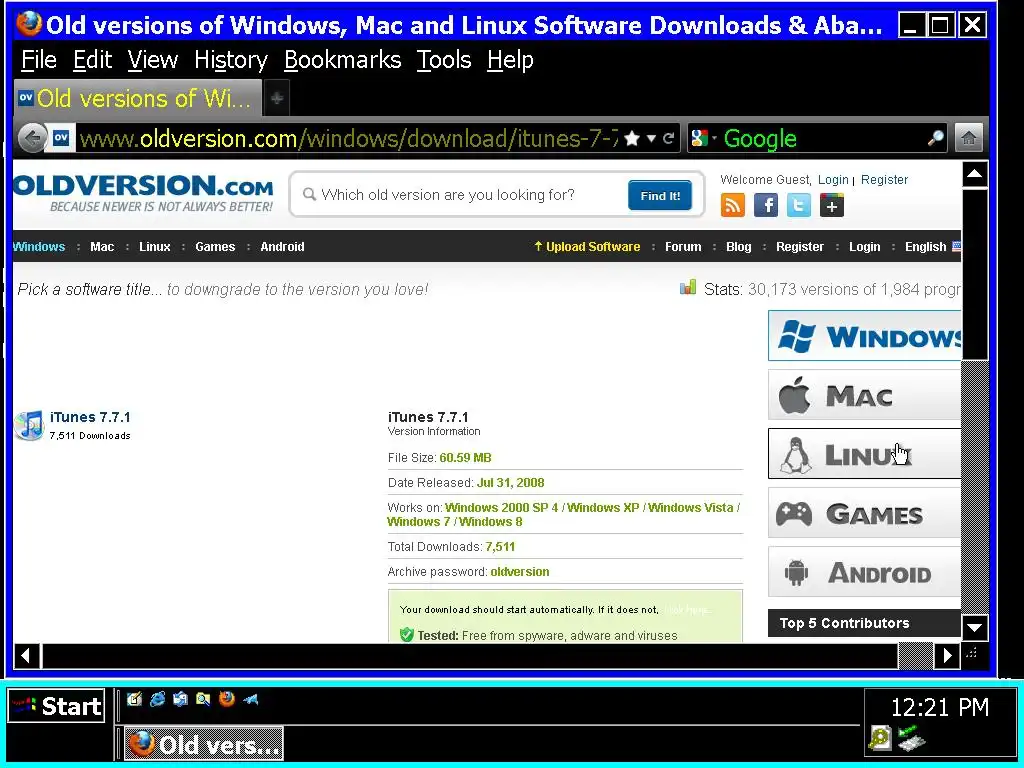The height and width of the screenshot is (768, 1024).
Task: Click the Register link beside Welcome Guest
Action: pyautogui.click(x=884, y=180)
